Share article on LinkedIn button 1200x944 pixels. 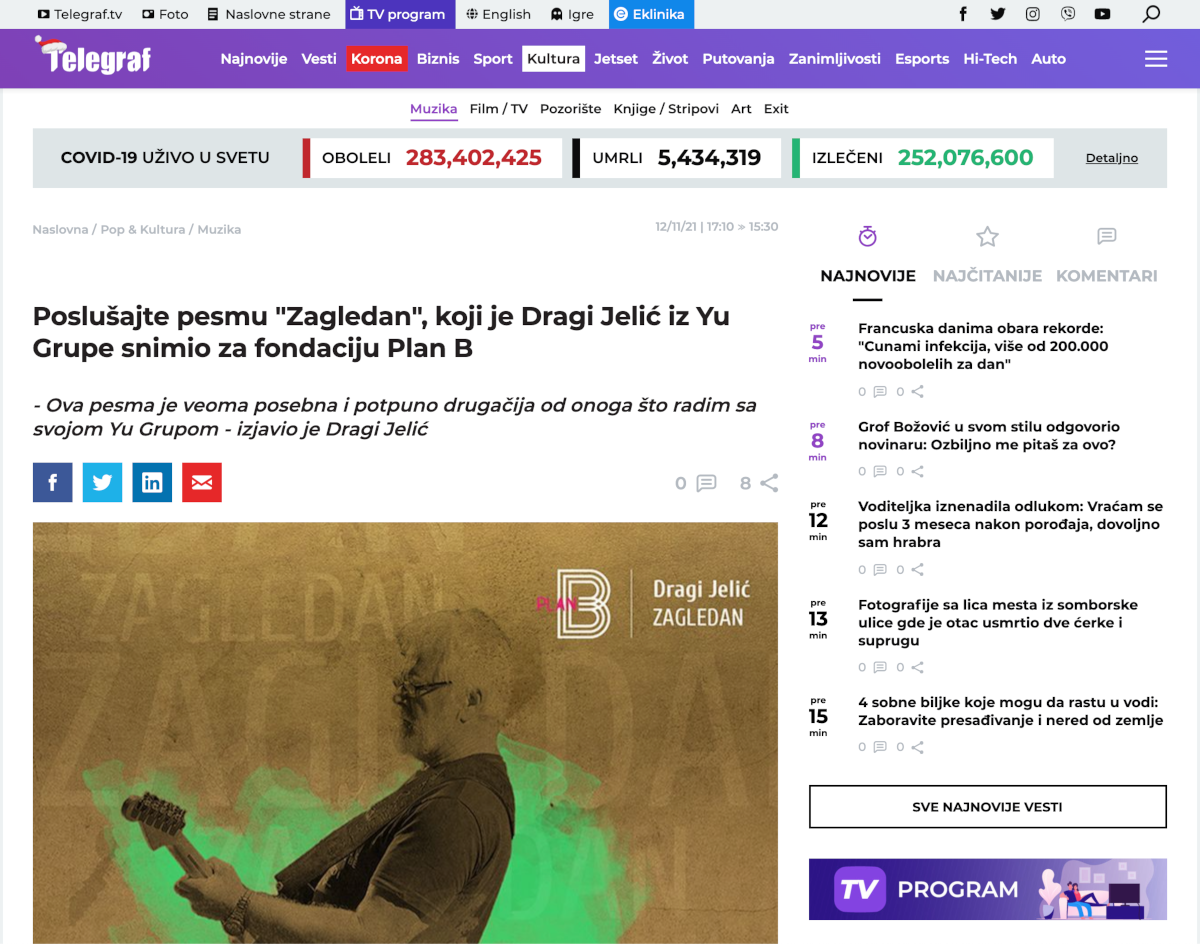pyautogui.click(x=152, y=482)
